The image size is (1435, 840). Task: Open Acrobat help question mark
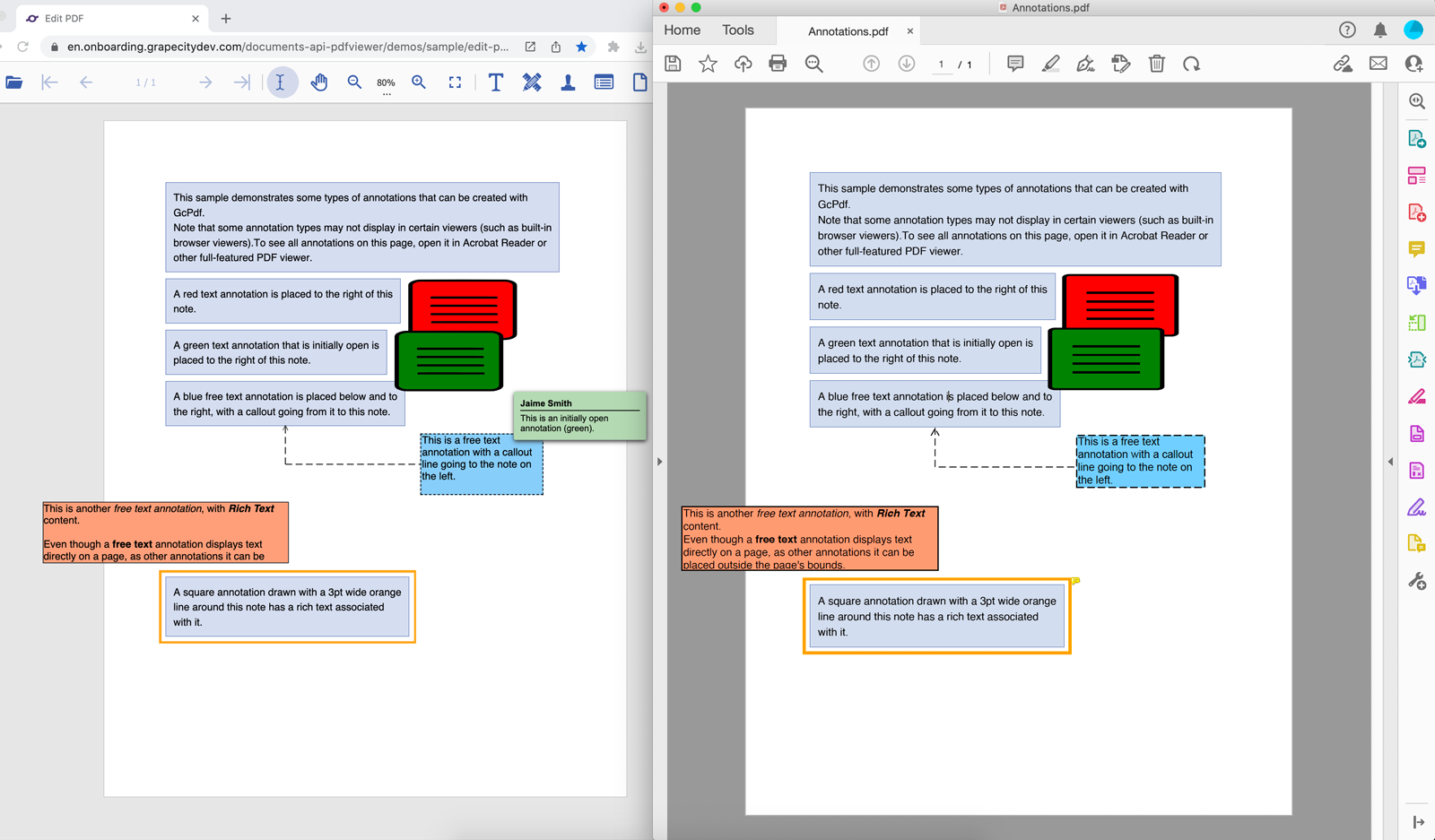[1347, 30]
